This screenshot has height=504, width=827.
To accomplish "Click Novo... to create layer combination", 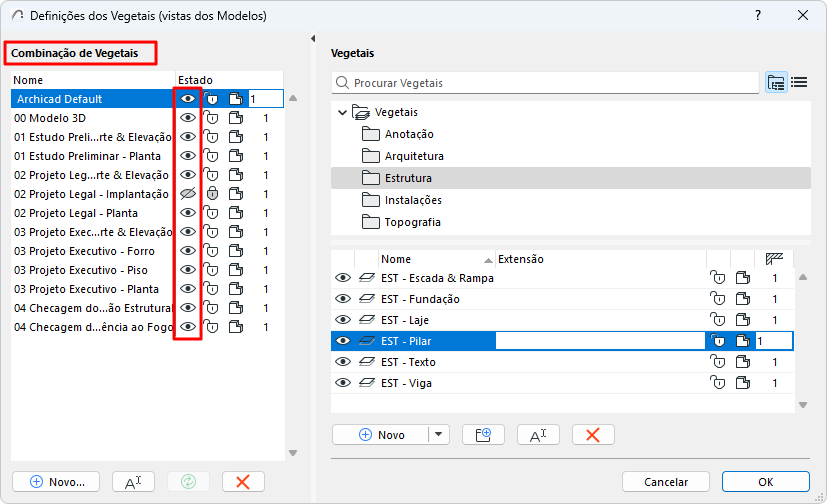I will point(55,481).
